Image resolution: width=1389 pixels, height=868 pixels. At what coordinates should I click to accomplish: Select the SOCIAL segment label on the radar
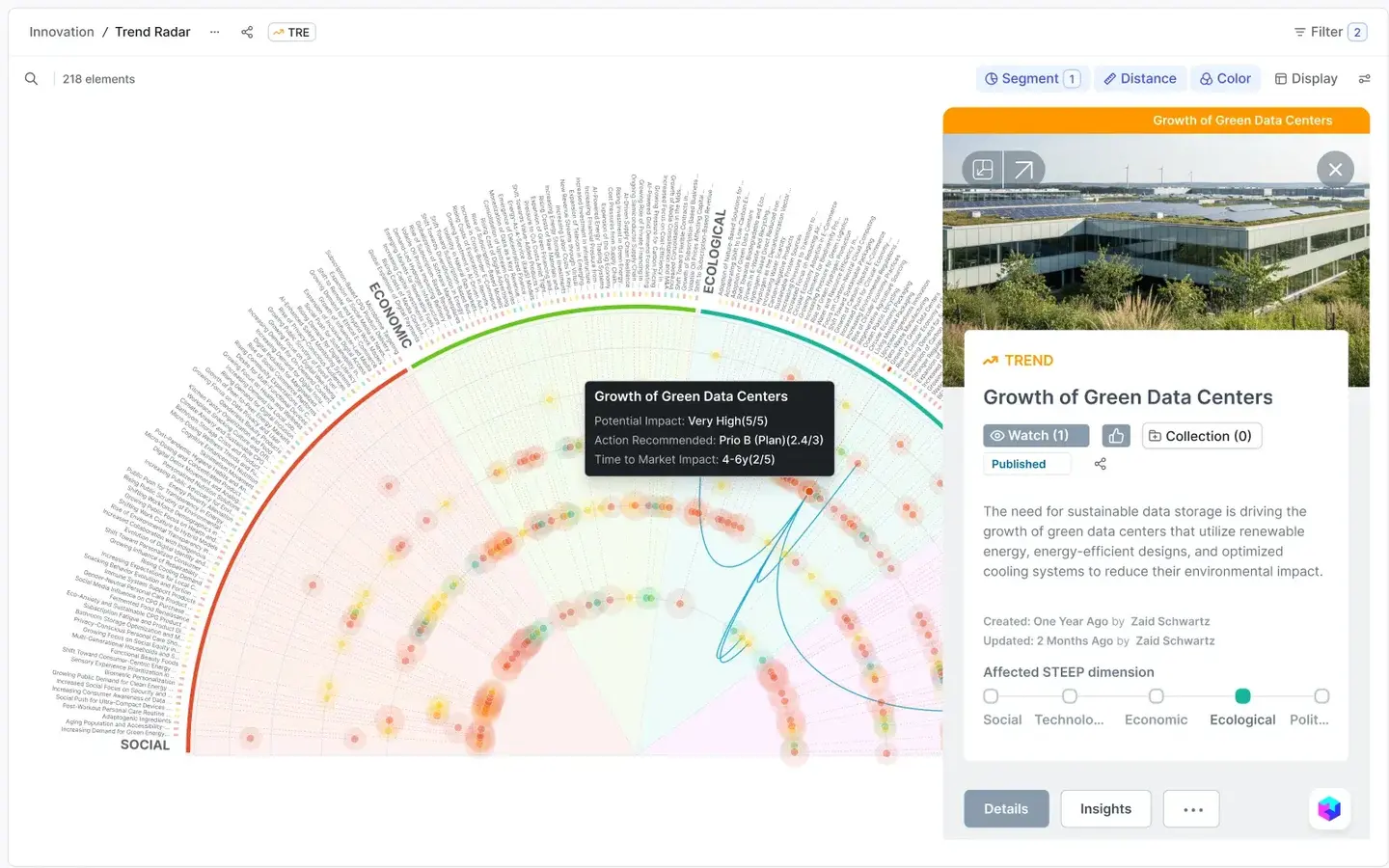pyautogui.click(x=145, y=745)
